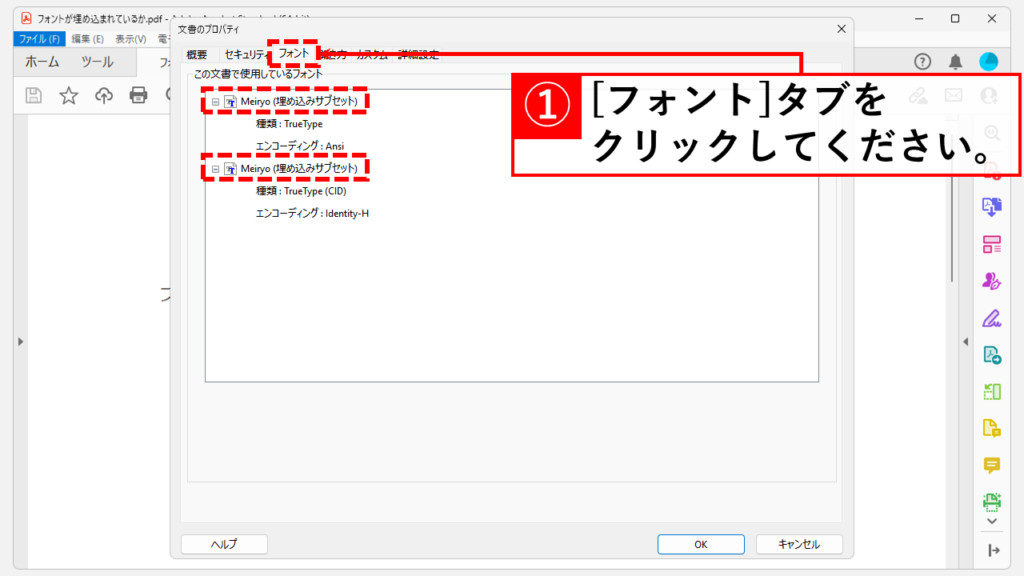Screen dimensions: 1024x576
Task: Click the text 種類 : TrueType
Action: click(289, 124)
